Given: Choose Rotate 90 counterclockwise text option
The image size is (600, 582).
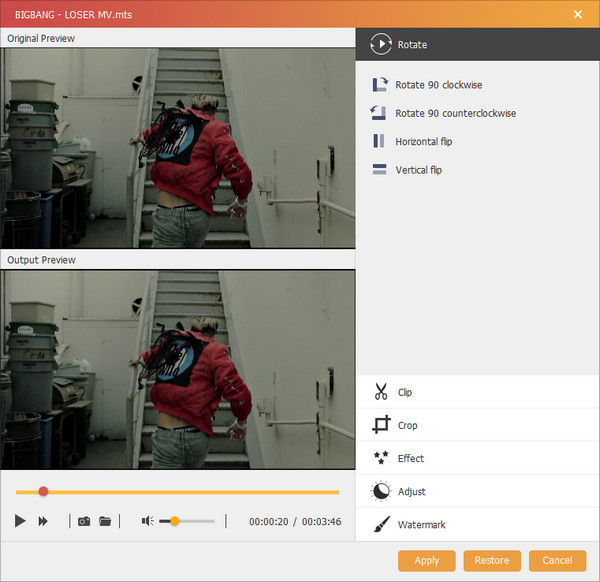Looking at the screenshot, I should [x=455, y=113].
